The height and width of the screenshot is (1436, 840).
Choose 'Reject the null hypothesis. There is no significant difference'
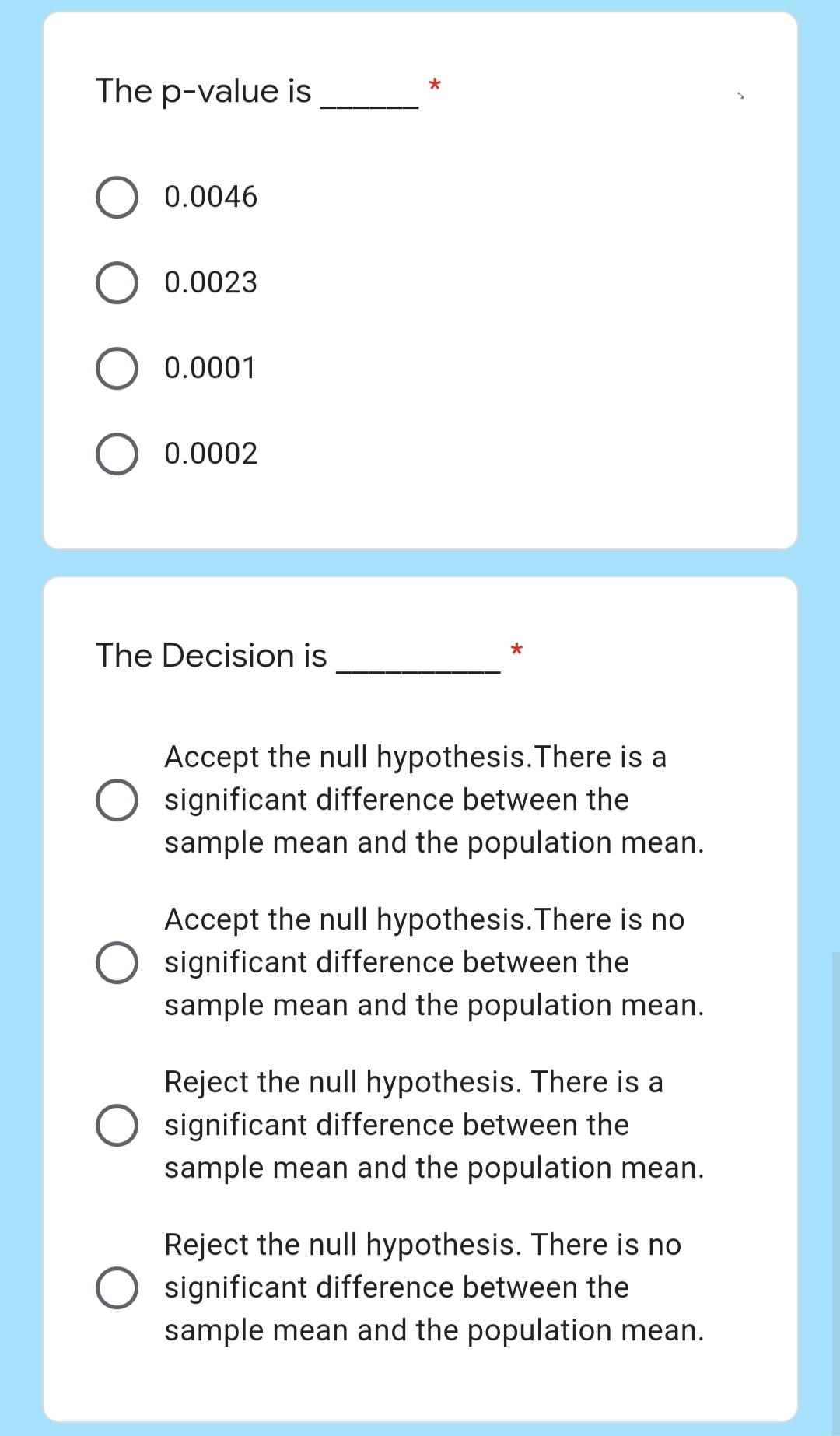[x=117, y=1287]
